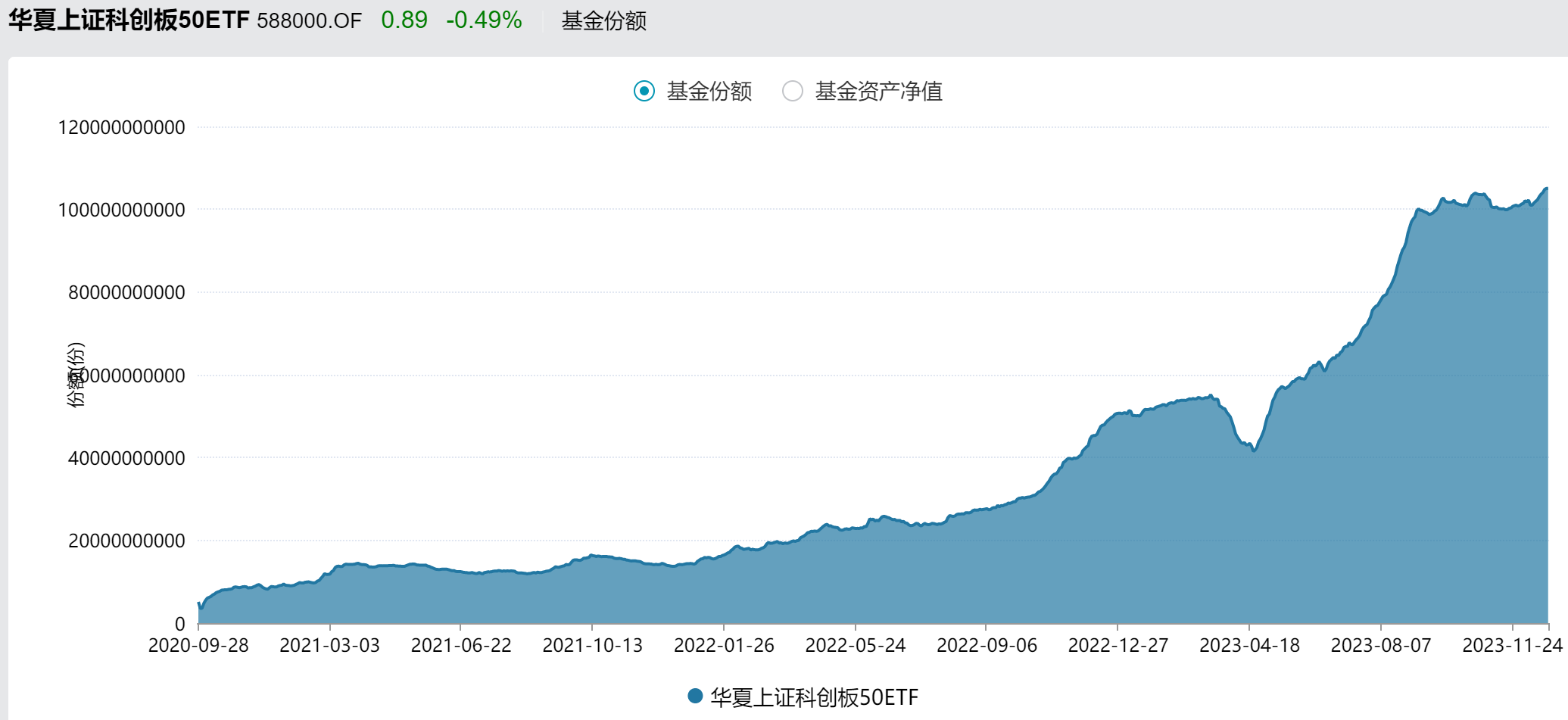Screen dimensions: 1568x720
Task: Click the x-axis date 2022-09-06
Action: [987, 646]
